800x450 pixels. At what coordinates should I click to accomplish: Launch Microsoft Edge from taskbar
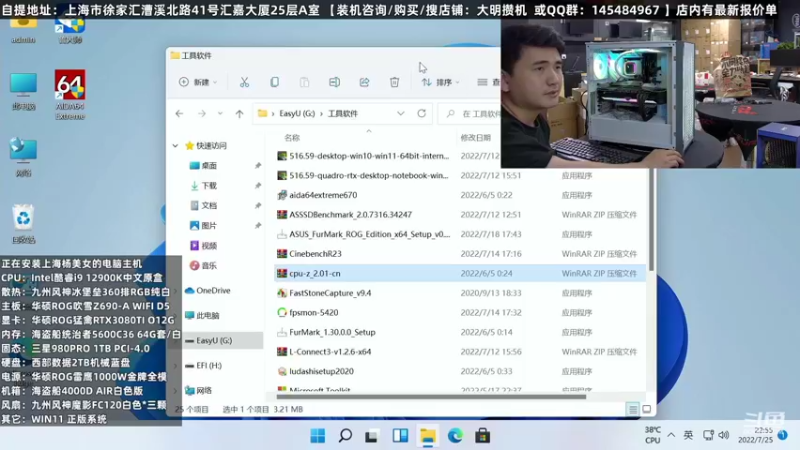click(455, 436)
